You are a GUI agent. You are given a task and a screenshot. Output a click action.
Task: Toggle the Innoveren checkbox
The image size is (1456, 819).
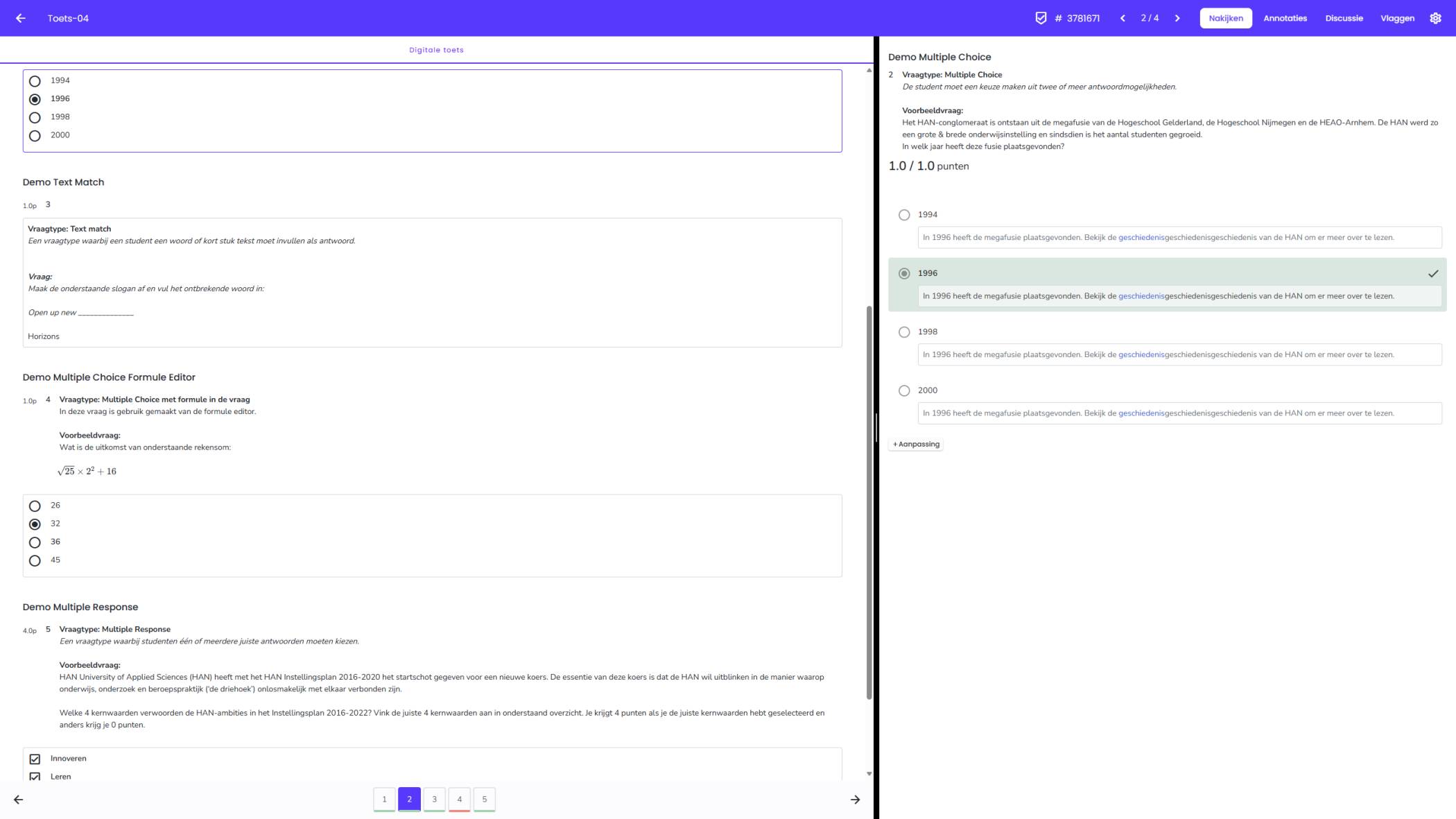35,759
